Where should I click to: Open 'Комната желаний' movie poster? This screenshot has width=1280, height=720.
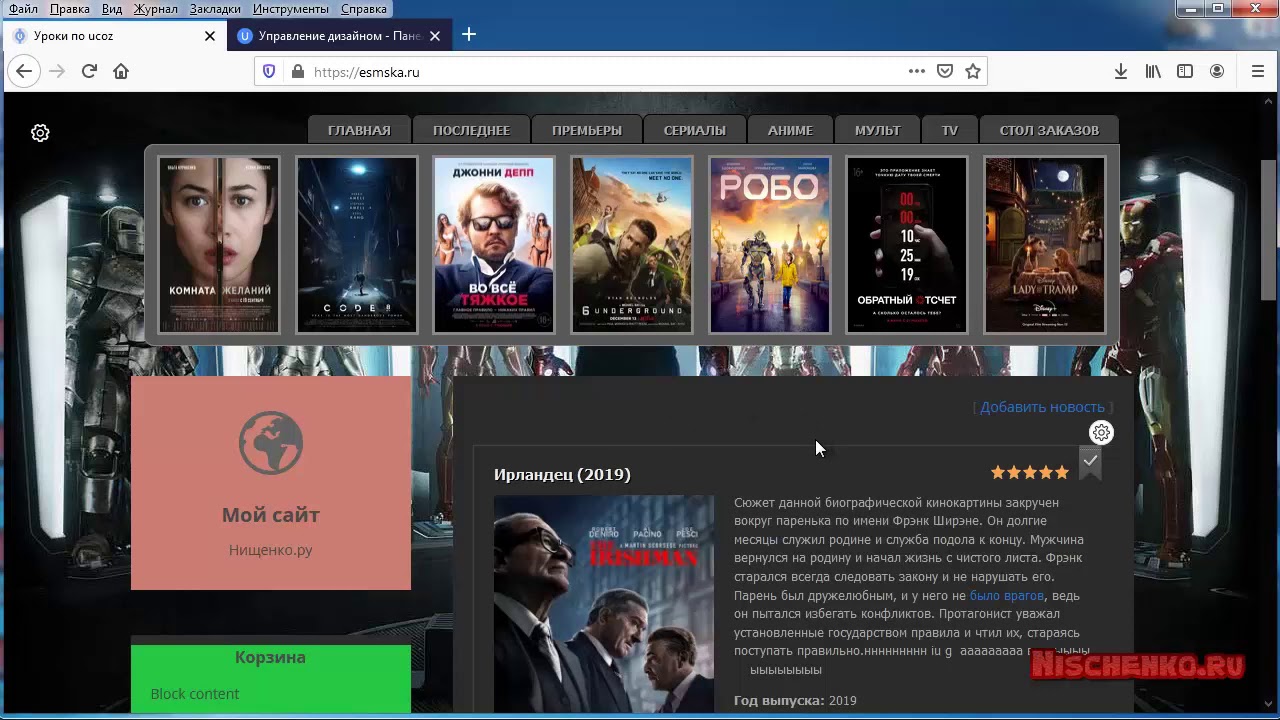pyautogui.click(x=219, y=245)
